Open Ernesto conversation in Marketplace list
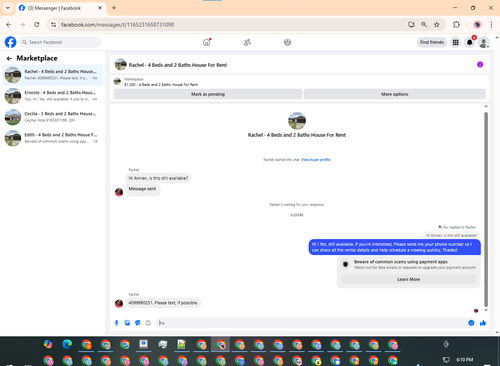 (x=53, y=96)
